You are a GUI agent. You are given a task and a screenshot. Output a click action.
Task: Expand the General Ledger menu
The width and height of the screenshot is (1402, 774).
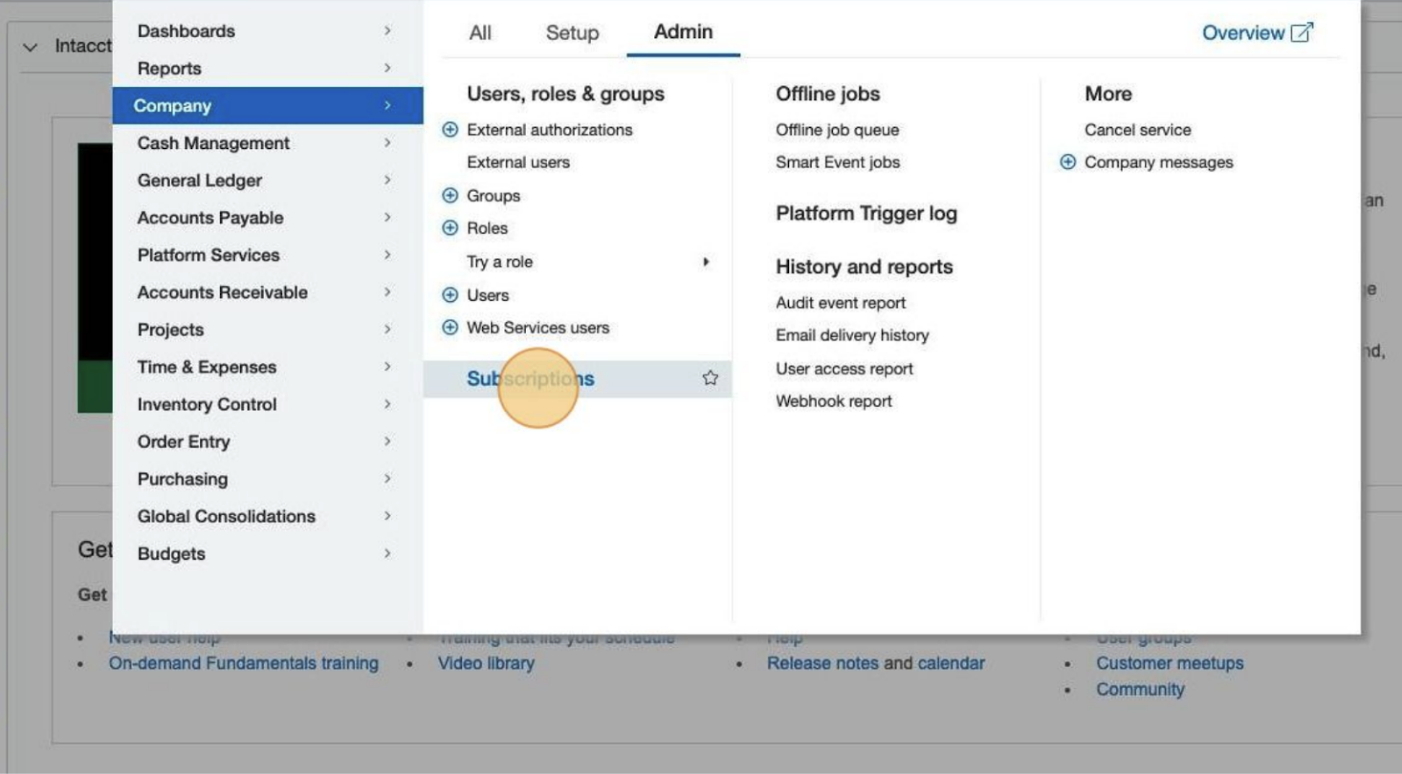[x=200, y=181]
